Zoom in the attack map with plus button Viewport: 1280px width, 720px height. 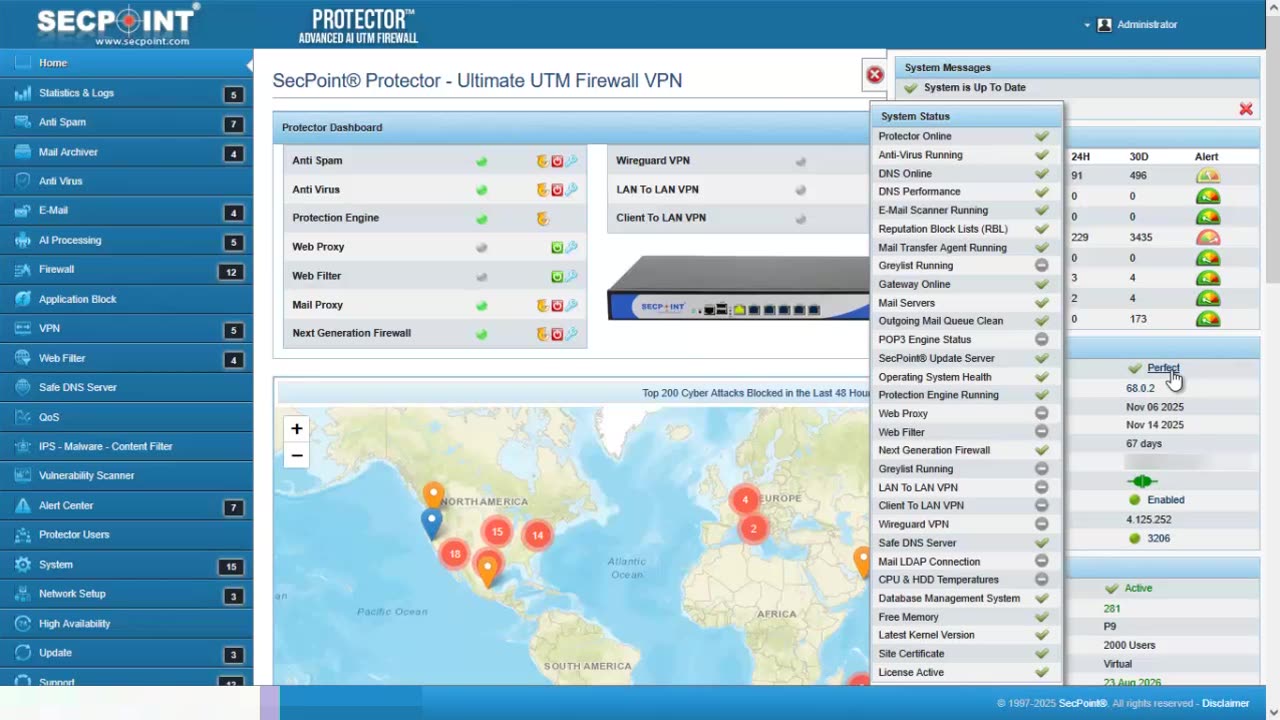point(297,429)
